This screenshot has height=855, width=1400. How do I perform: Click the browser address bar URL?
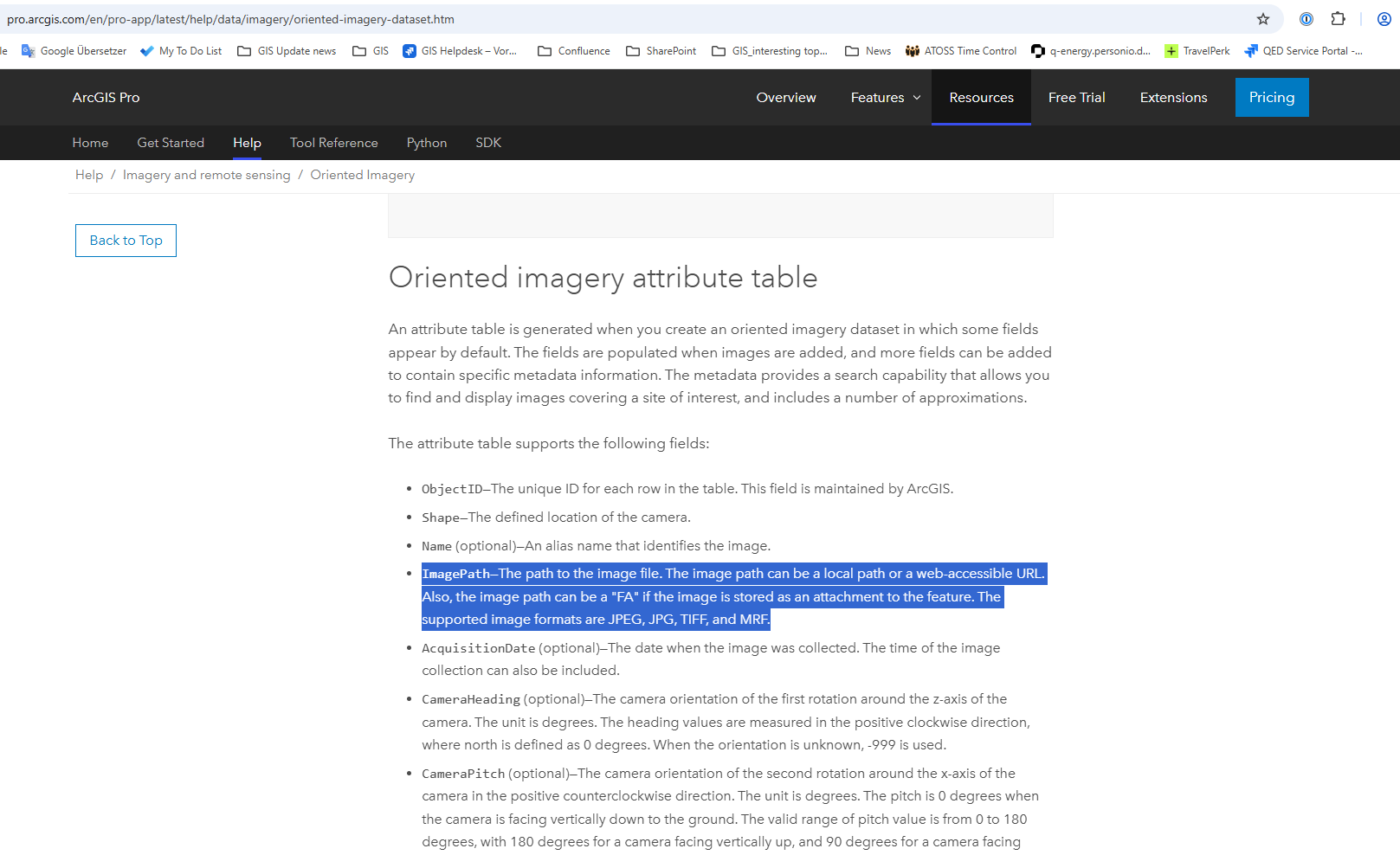[230, 19]
